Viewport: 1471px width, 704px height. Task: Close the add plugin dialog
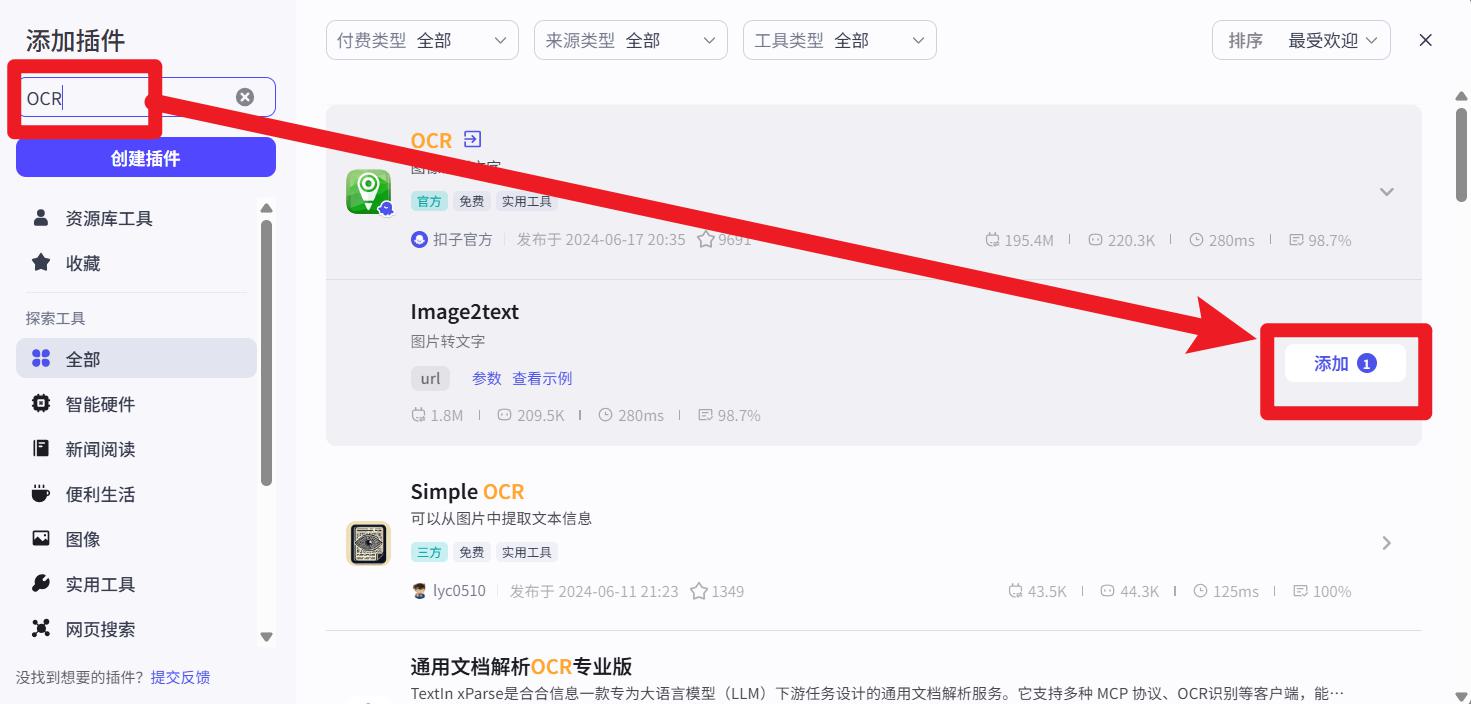[x=1426, y=40]
